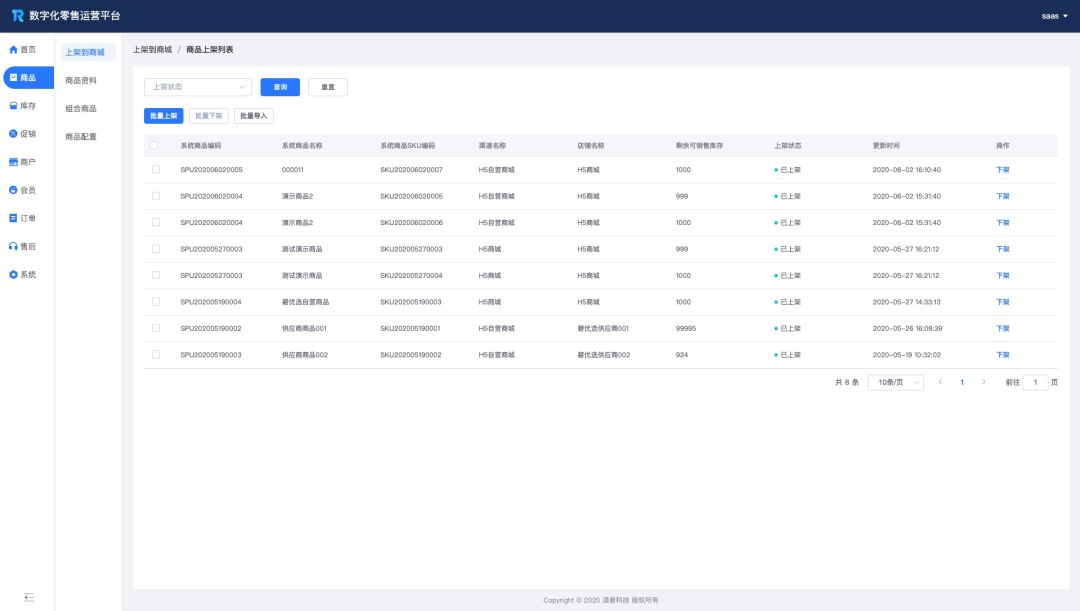The height and width of the screenshot is (611, 1080).
Task: Open the 系统 system settings icon
Action: click(x=13, y=274)
